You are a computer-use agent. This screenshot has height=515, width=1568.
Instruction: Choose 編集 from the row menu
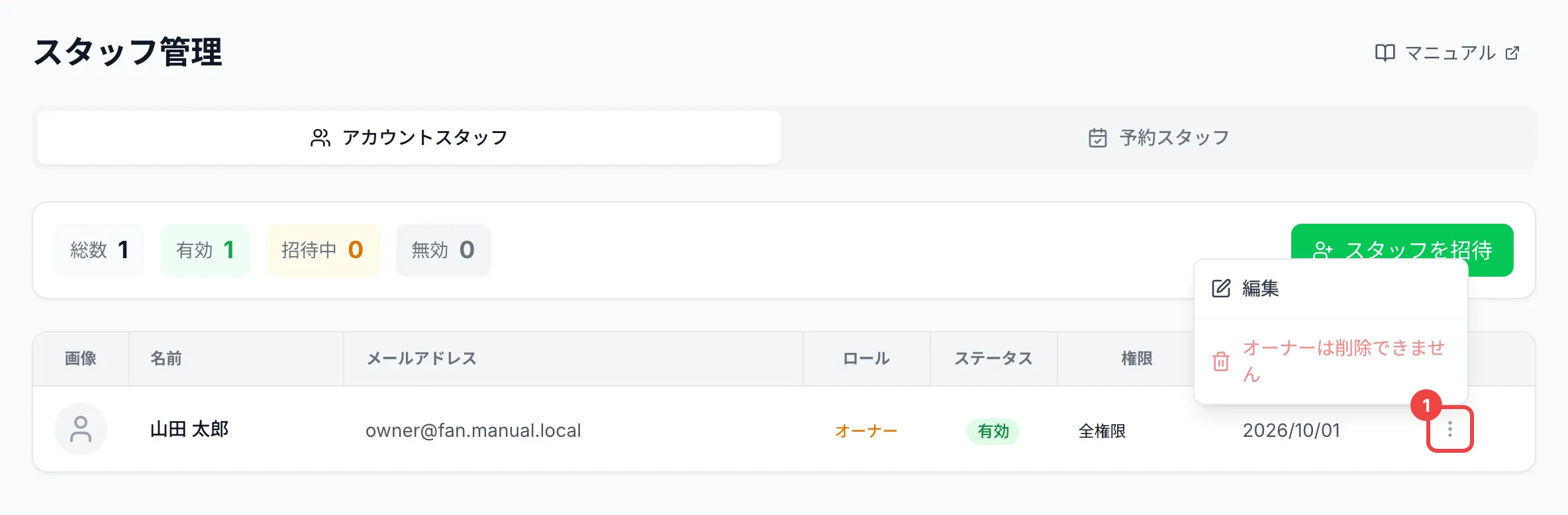[x=1331, y=289]
